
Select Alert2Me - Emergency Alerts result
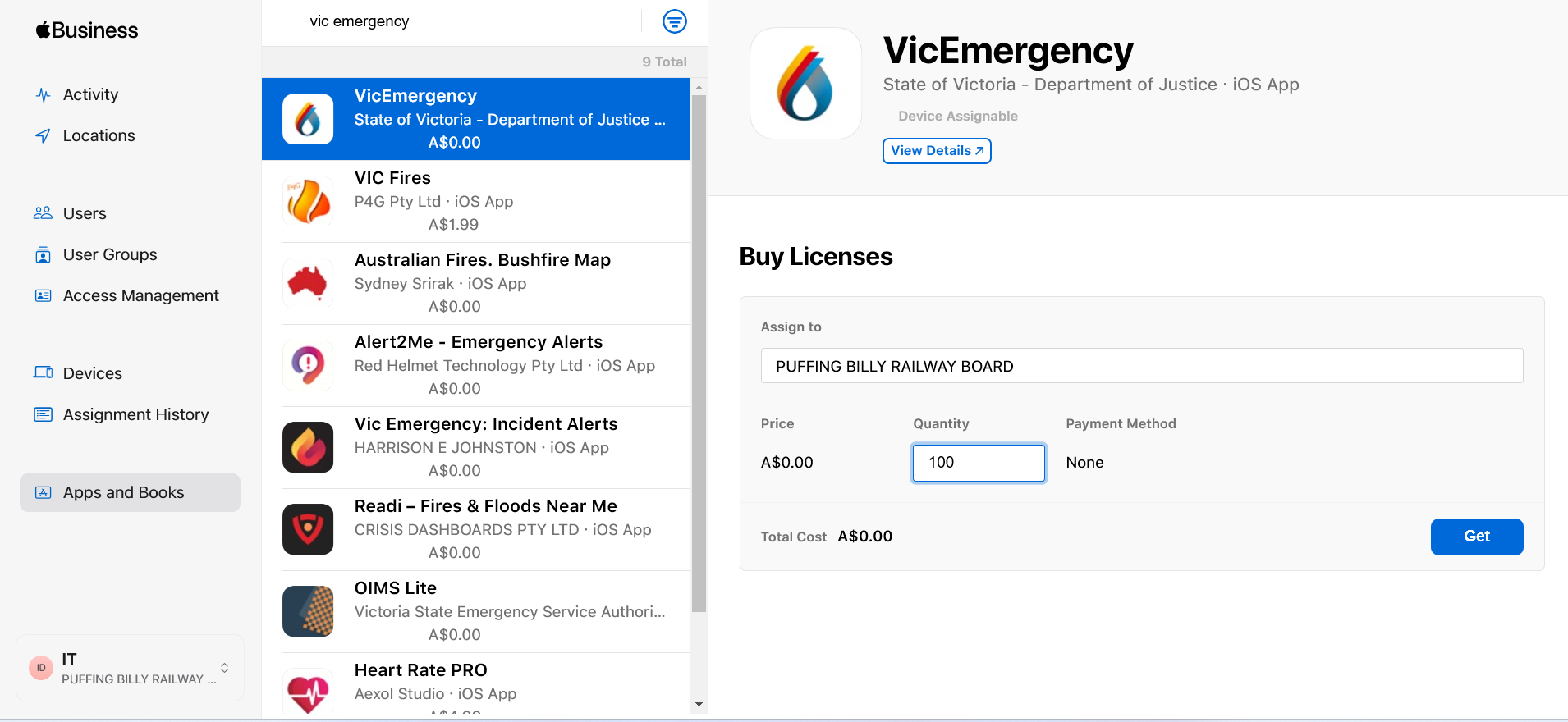[x=476, y=365]
